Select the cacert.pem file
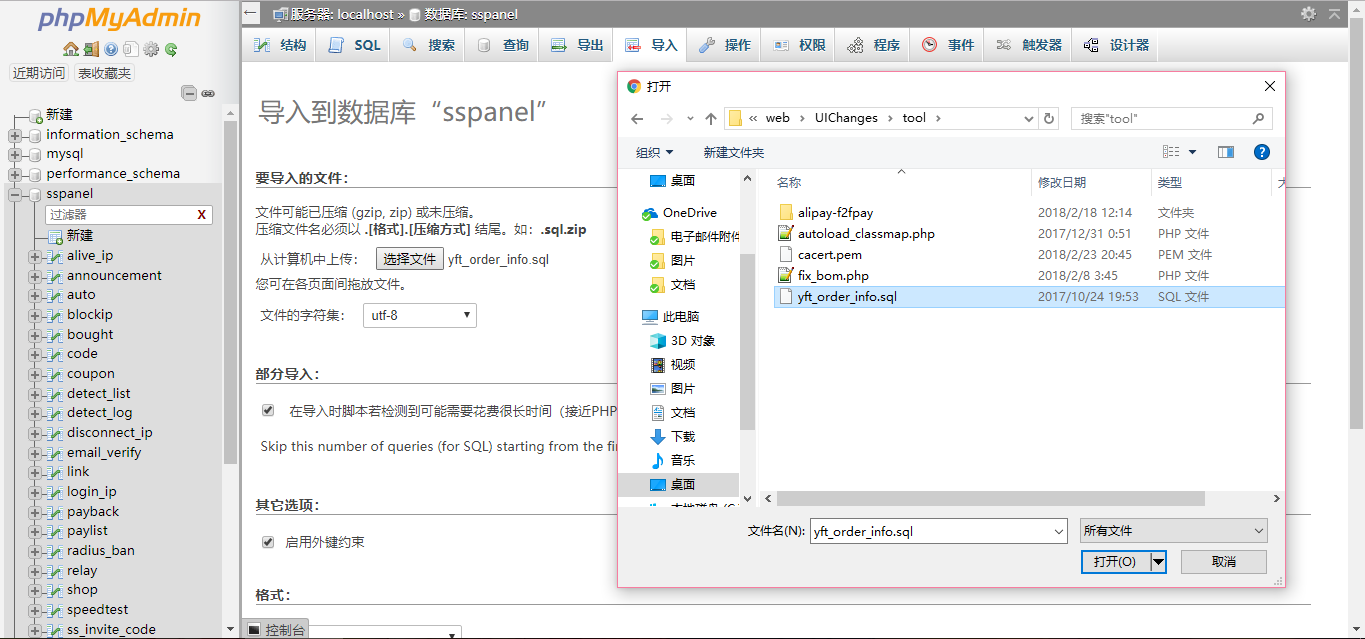The image size is (1365, 639). pos(830,255)
